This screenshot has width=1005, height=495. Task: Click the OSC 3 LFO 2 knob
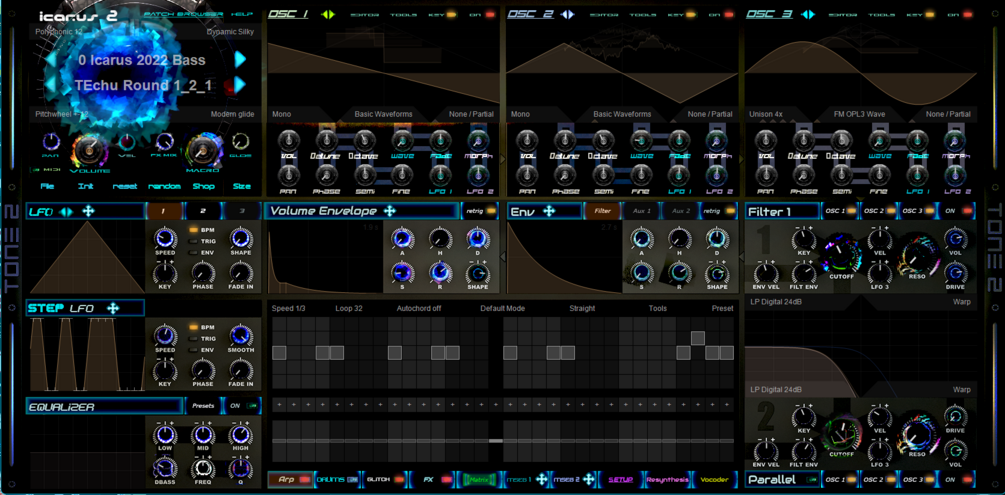[x=956, y=174]
